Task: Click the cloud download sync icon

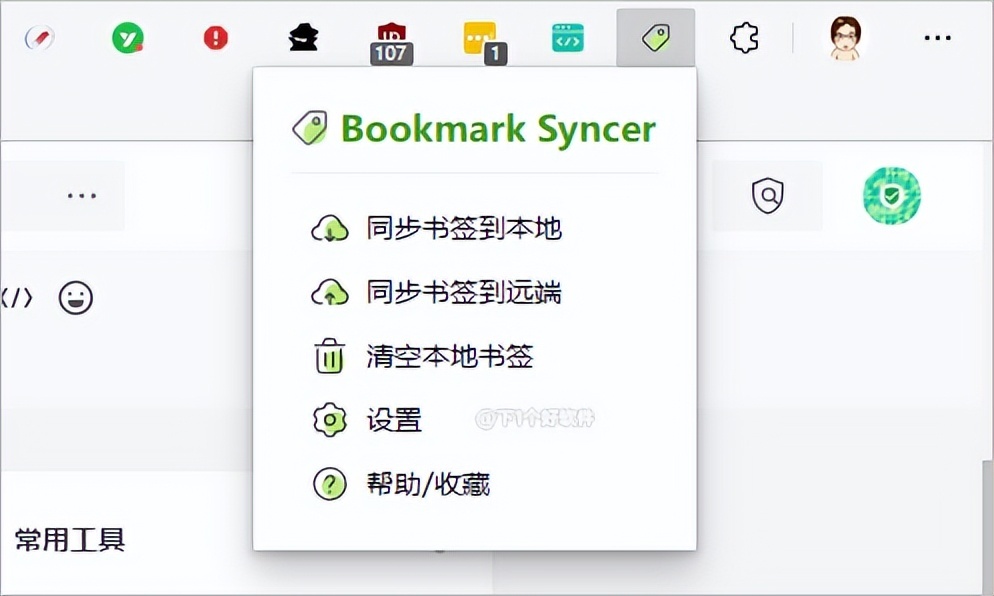Action: click(x=330, y=229)
